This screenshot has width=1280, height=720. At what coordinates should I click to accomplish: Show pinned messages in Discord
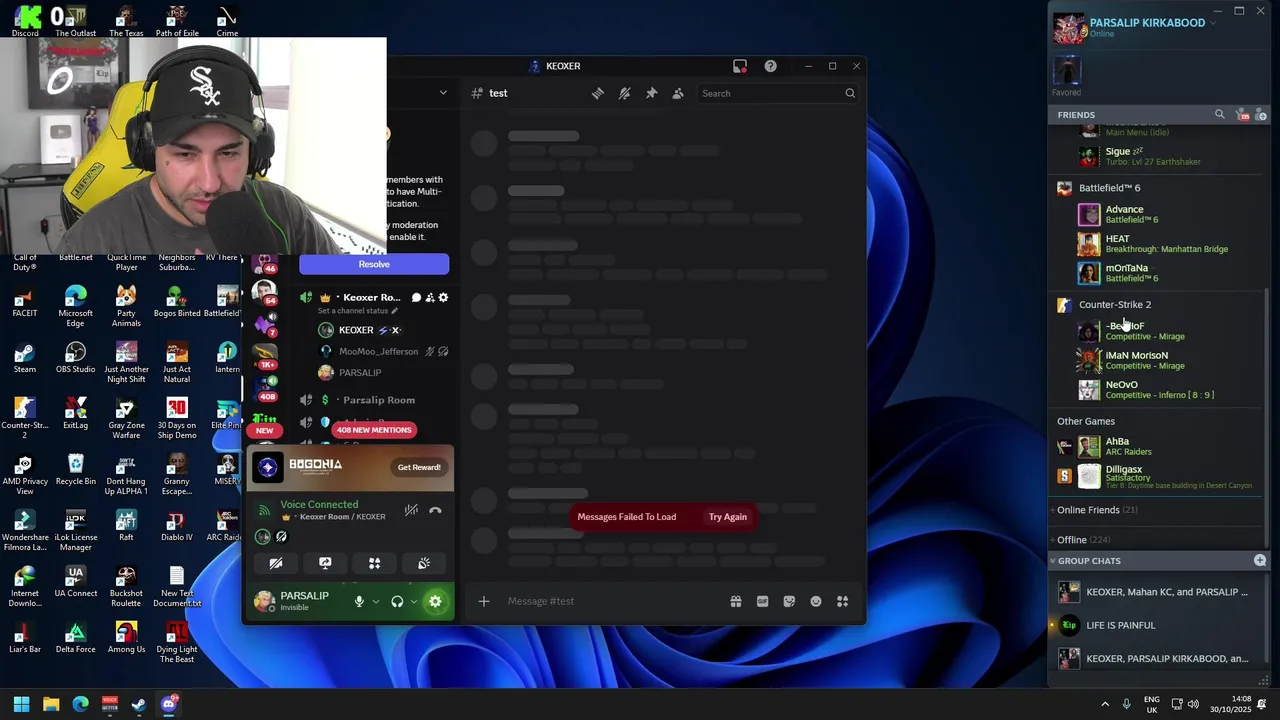[651, 93]
